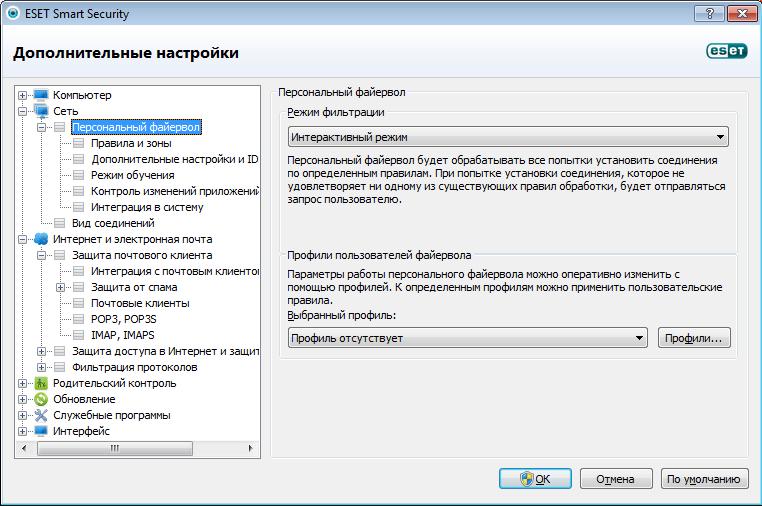762x506 pixels.
Task: Select Интеграция в систему item
Action: tap(147, 207)
